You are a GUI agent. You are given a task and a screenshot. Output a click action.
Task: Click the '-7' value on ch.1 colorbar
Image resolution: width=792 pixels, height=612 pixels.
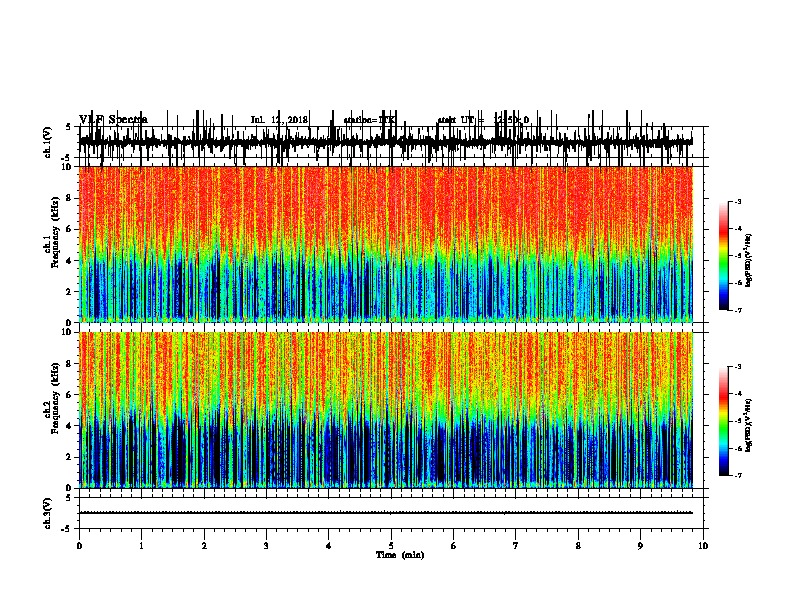[x=737, y=310]
